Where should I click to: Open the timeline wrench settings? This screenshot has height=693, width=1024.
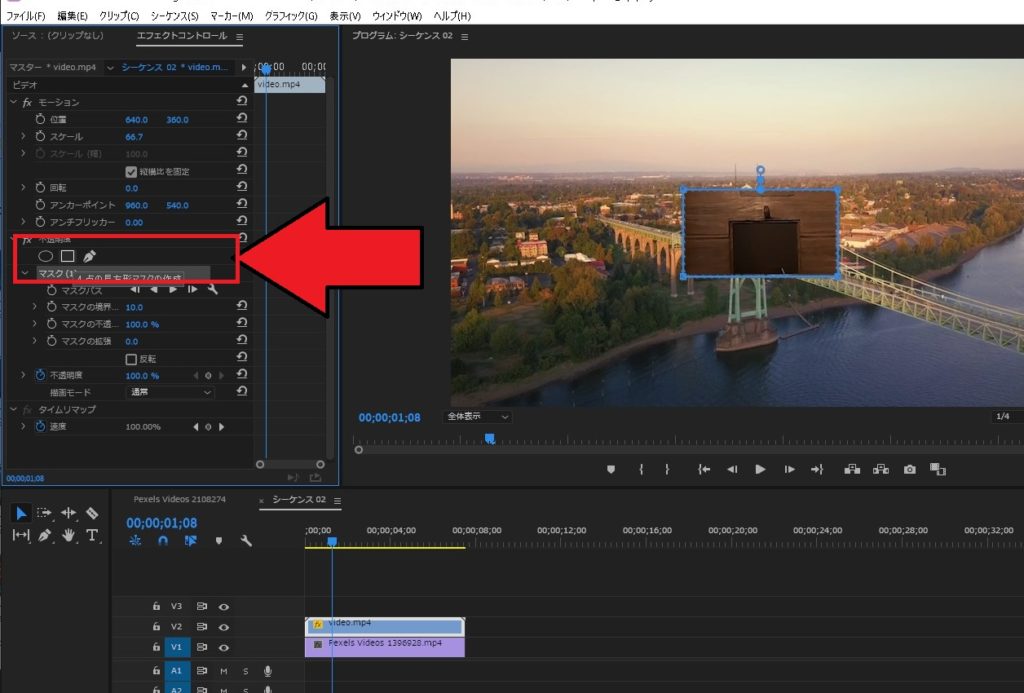tap(246, 540)
